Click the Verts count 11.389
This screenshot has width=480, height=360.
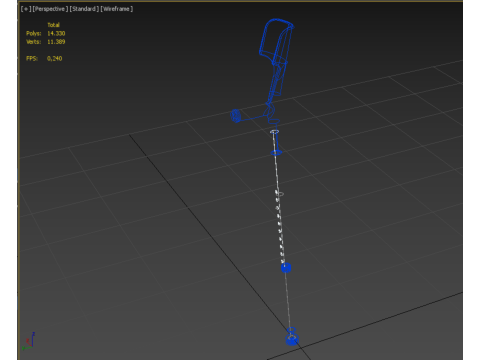coord(56,42)
